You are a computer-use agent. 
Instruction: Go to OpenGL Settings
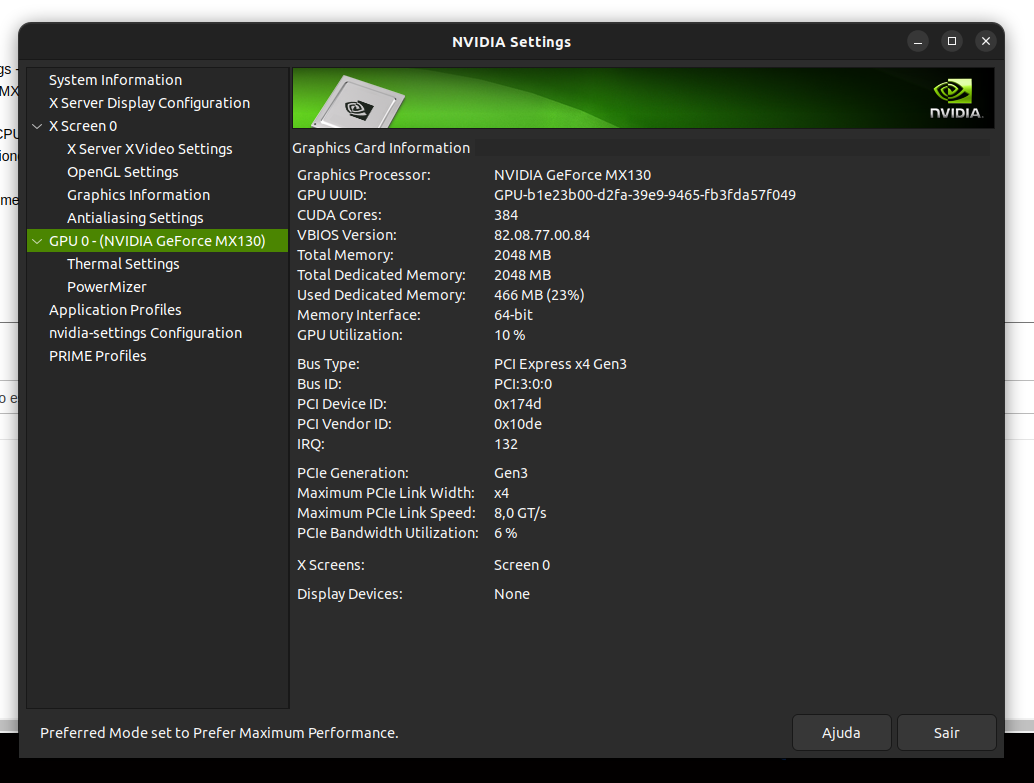coord(123,172)
